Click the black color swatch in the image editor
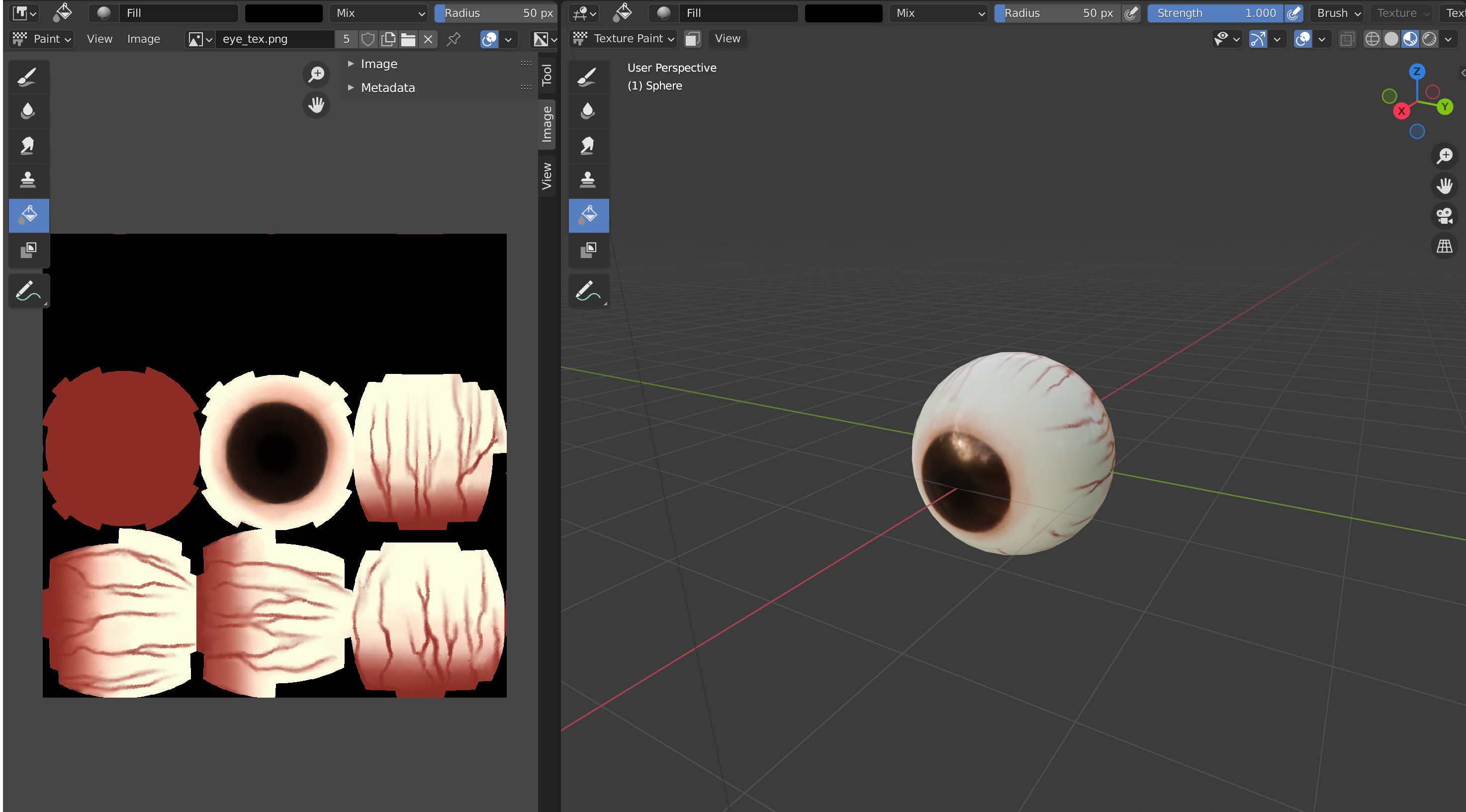This screenshot has width=1466, height=812. coord(284,13)
